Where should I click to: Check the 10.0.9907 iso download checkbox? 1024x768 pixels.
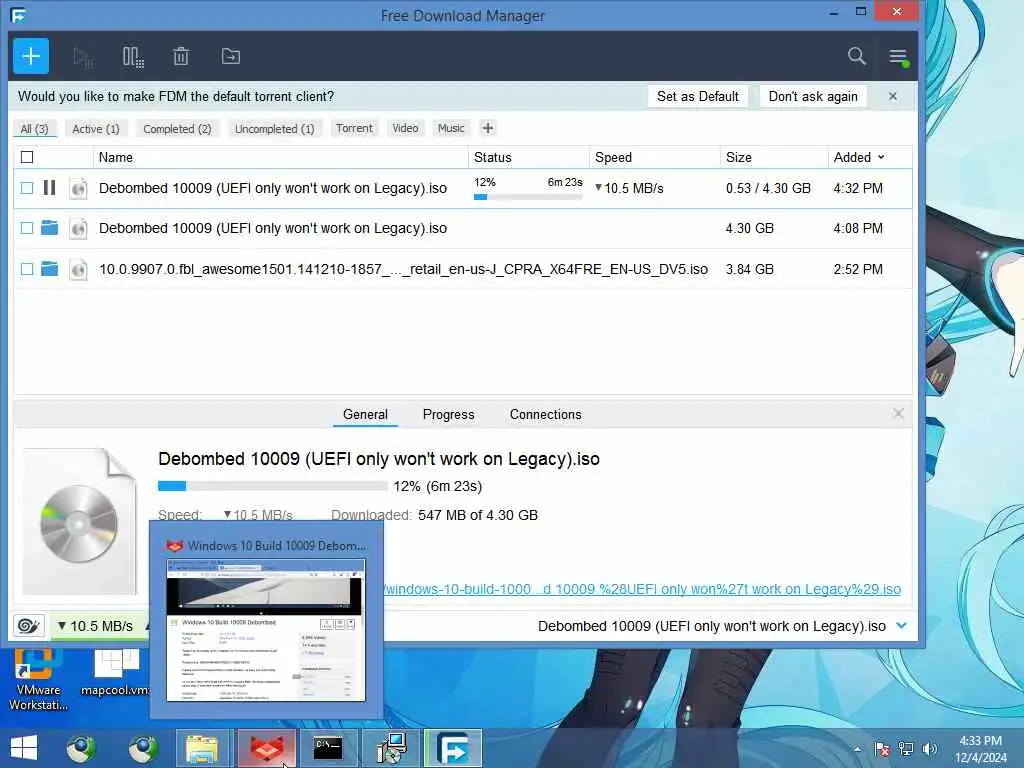pos(27,268)
